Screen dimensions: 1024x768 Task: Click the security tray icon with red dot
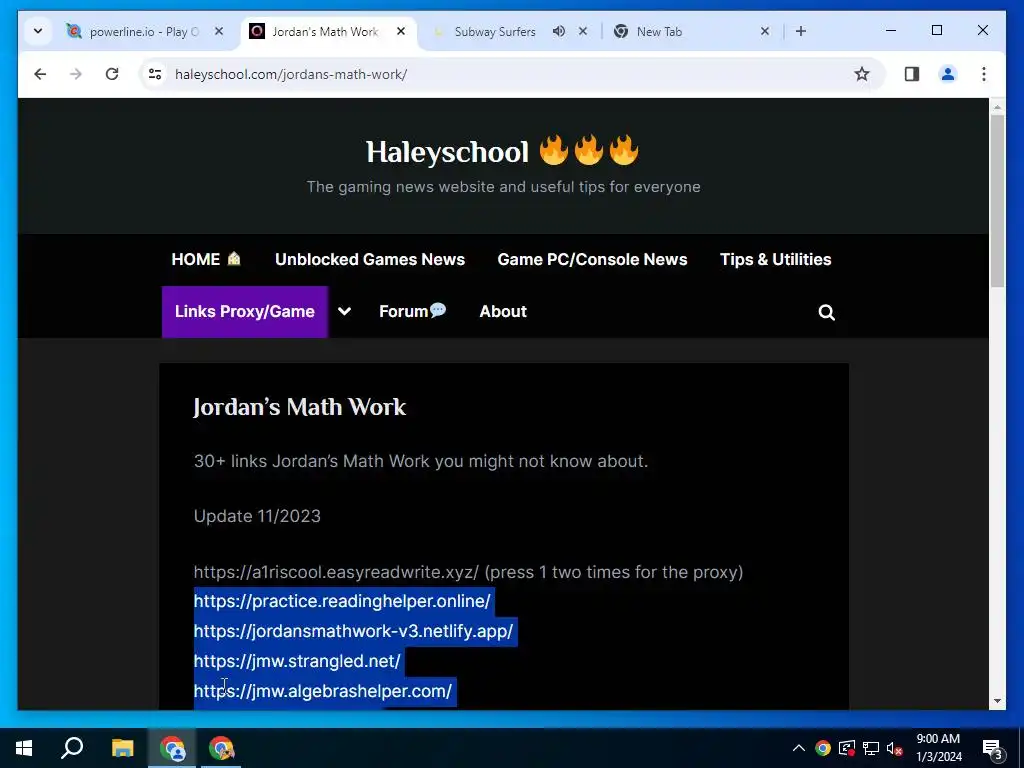(x=847, y=748)
